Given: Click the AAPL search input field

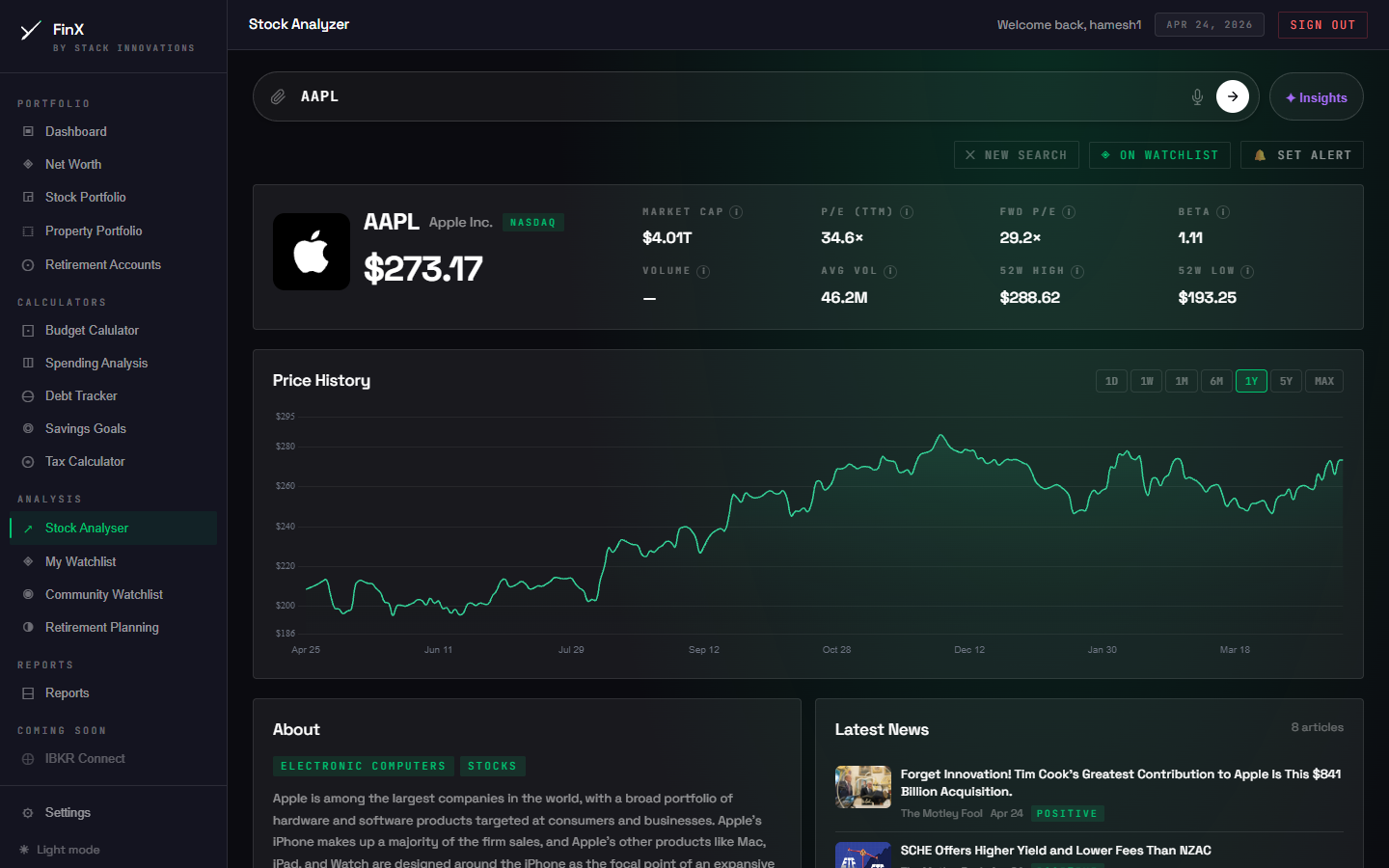Looking at the screenshot, I should tap(738, 96).
